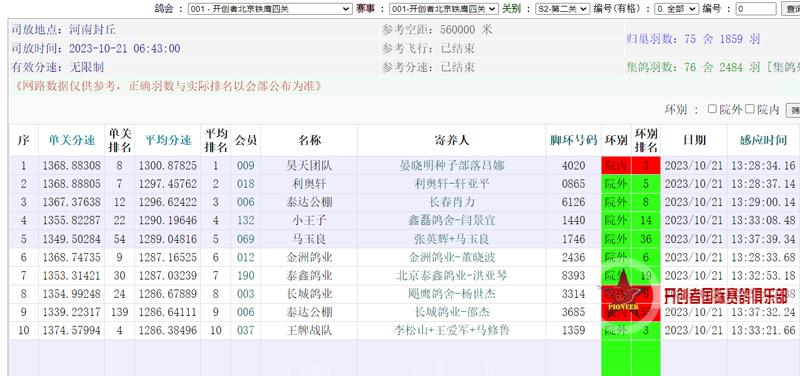Click 晏晓明种子部落吕娜 keeper name
This screenshot has height=376, width=800.
[452, 166]
